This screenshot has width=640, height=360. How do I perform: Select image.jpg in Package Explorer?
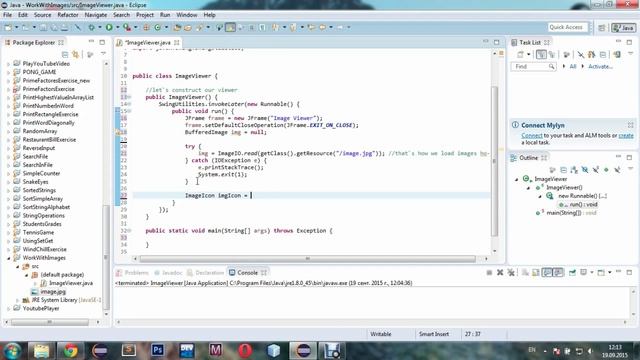pyautogui.click(x=53, y=292)
